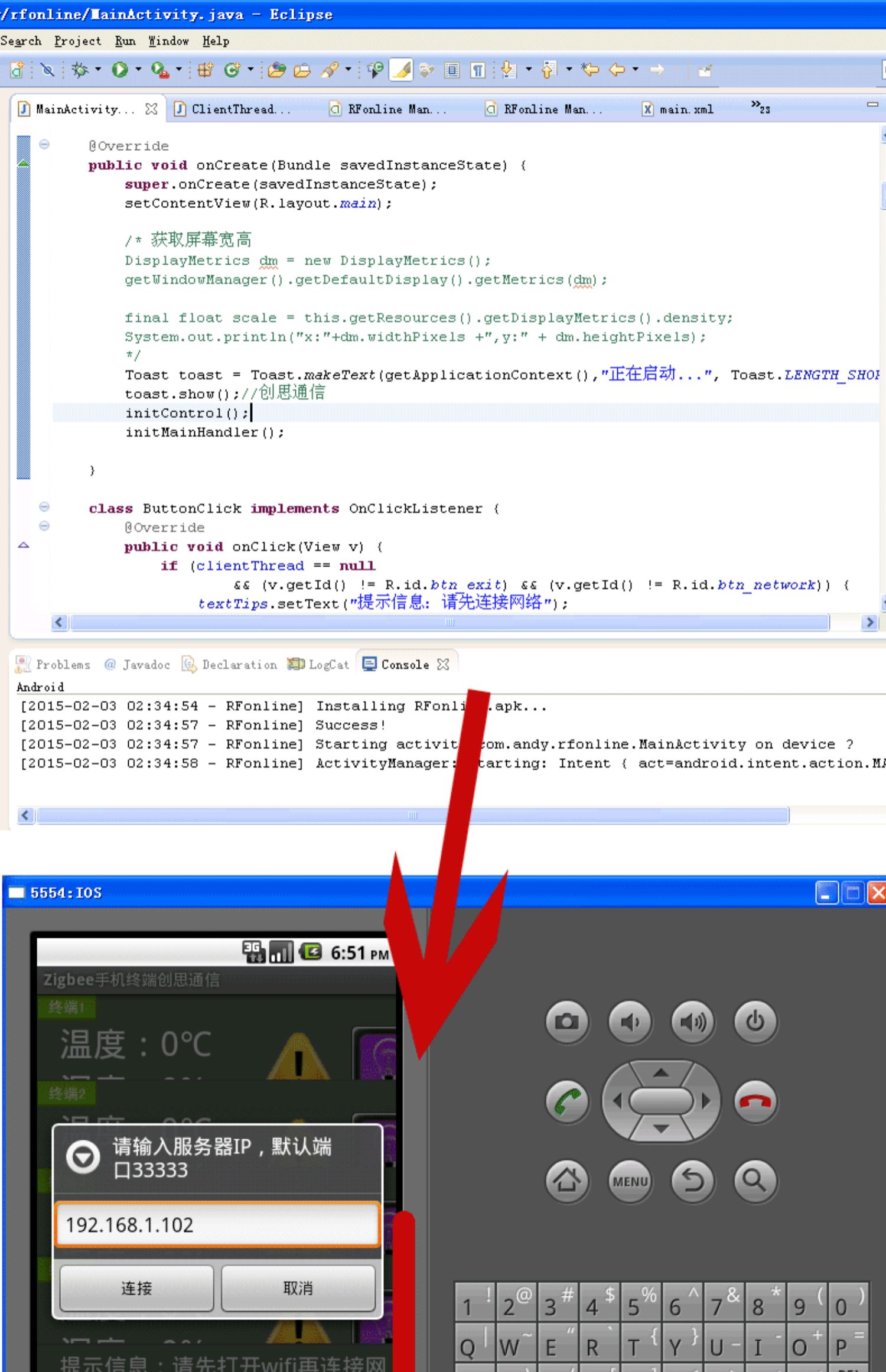Open the Next Annotation dropdown arrow
This screenshot has height=1372, width=886.
(529, 69)
